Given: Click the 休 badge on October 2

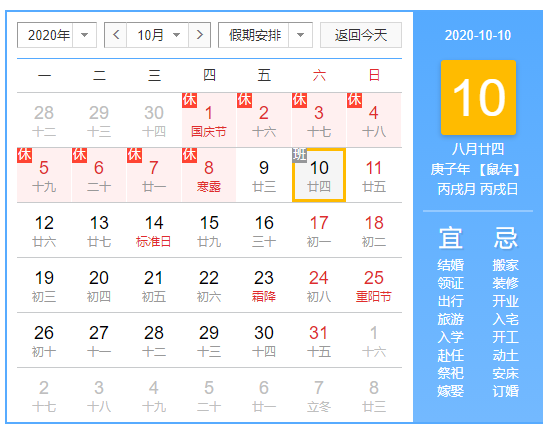Looking at the screenshot, I should tap(244, 100).
